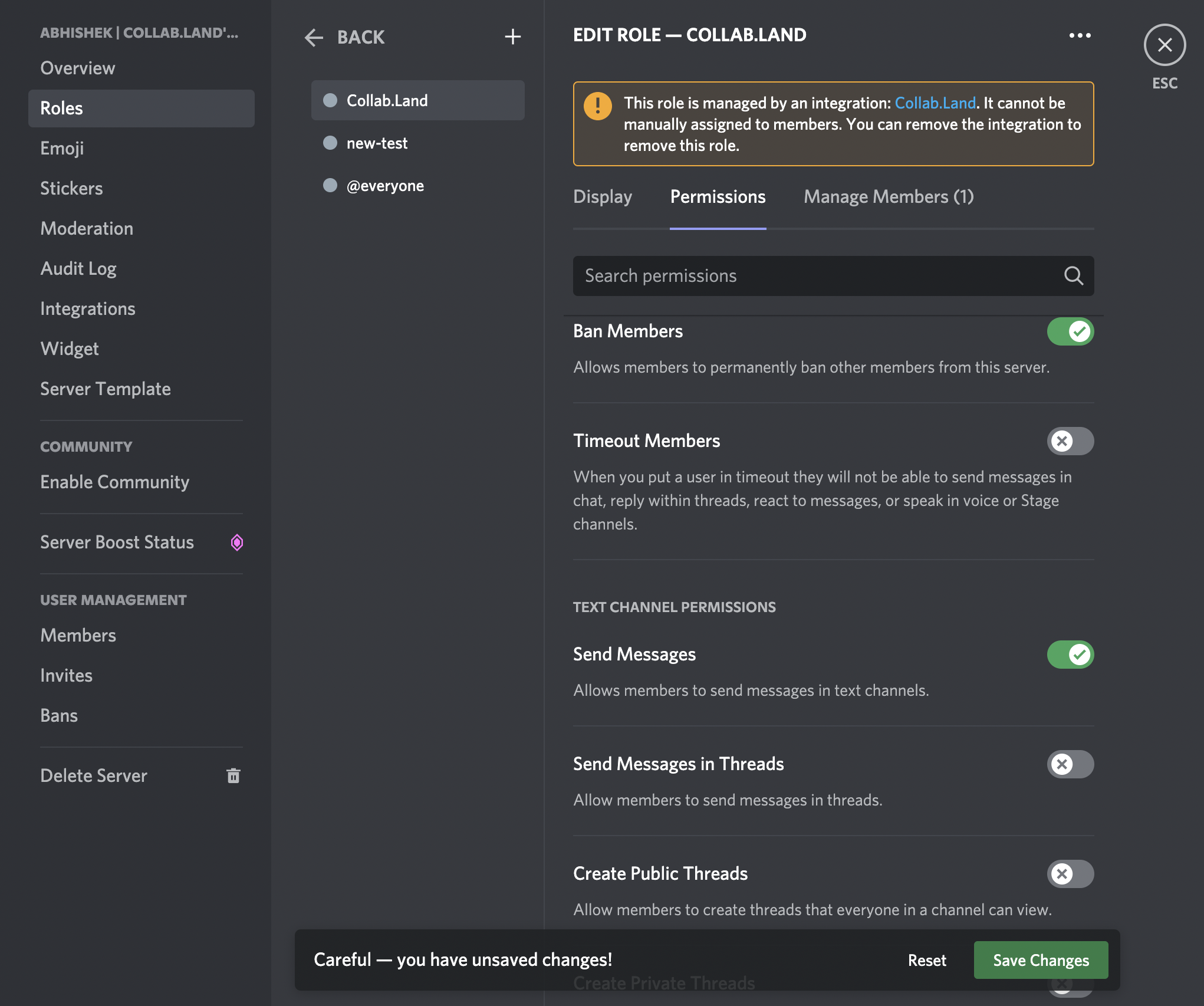Click the Server Boost Status gem icon
The image size is (1204, 1006).
point(238,543)
